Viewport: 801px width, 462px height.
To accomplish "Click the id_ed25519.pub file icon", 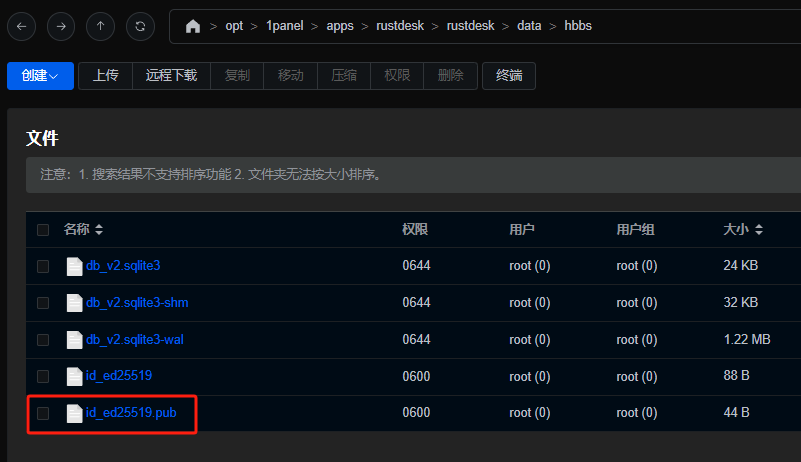I will pos(75,413).
